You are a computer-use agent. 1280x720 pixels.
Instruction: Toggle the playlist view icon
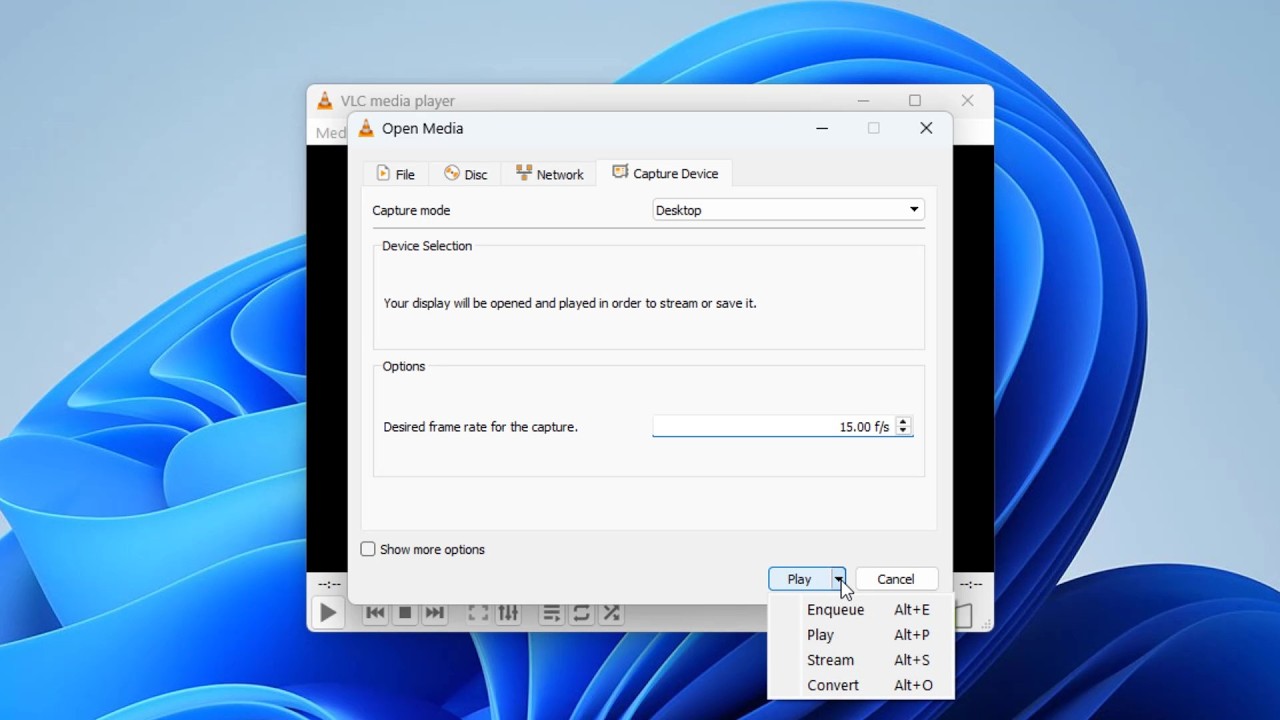[x=551, y=613]
